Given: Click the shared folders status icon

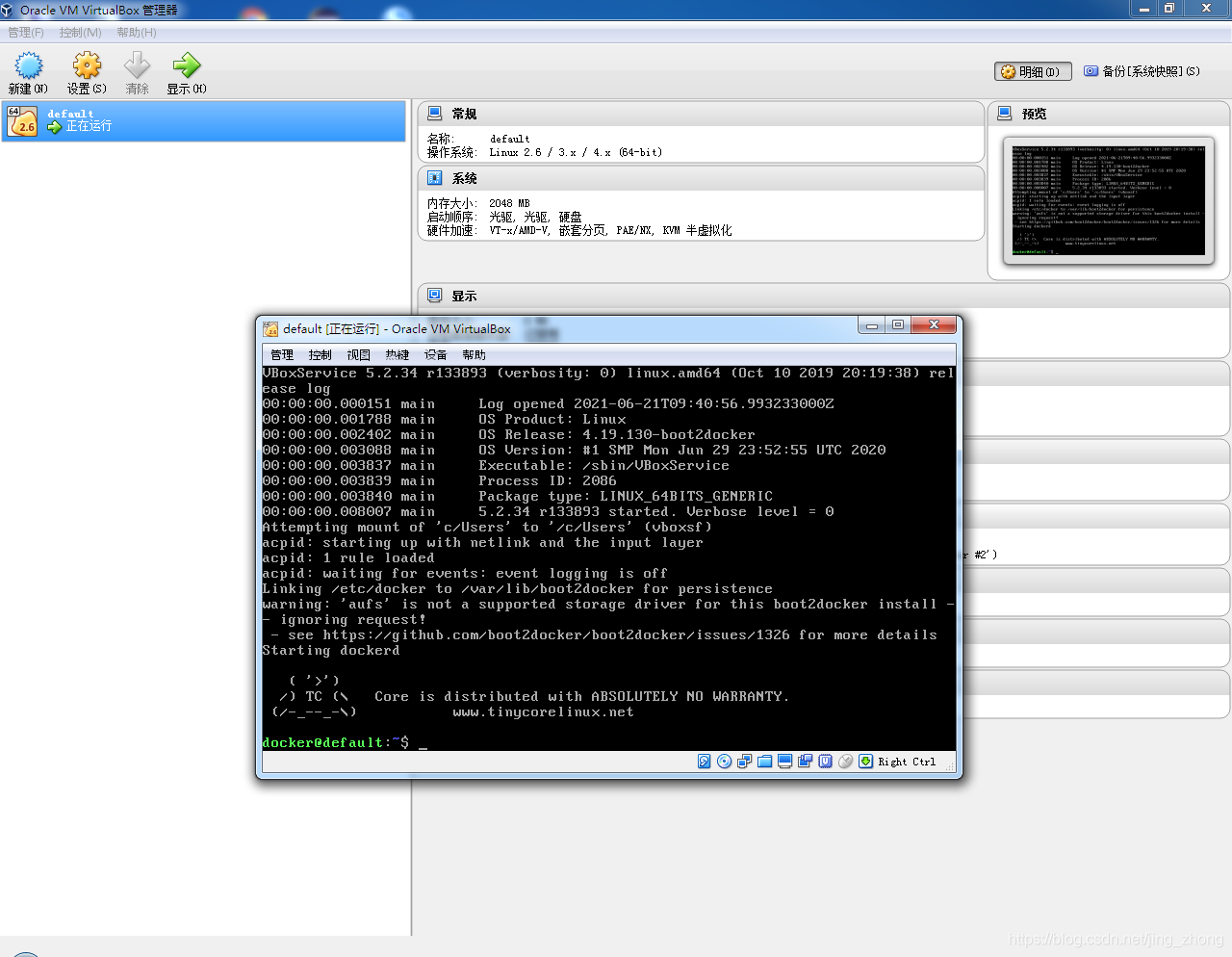Looking at the screenshot, I should 765,762.
